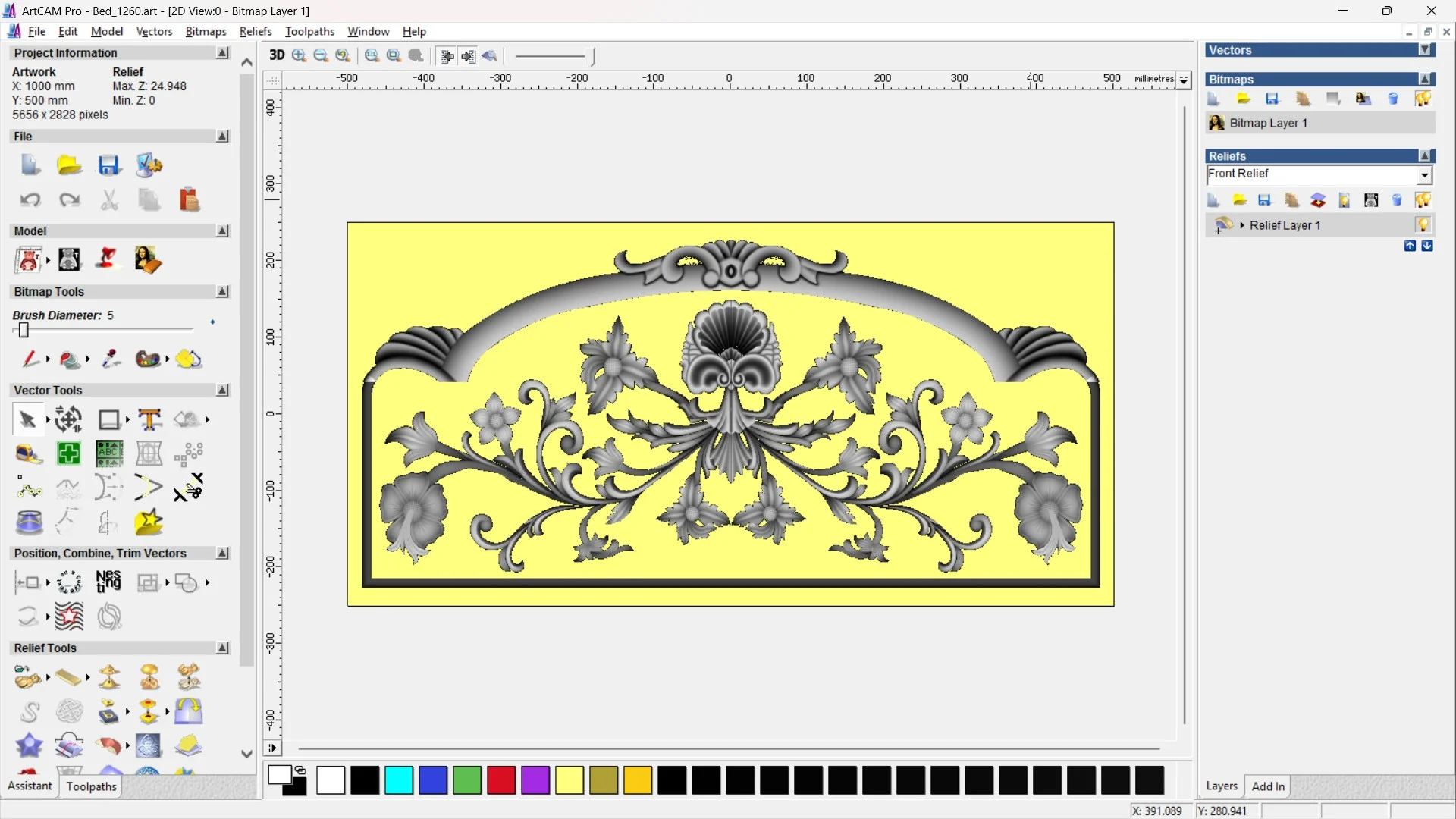Switch to 3D view button
The height and width of the screenshot is (819, 1456).
click(277, 55)
